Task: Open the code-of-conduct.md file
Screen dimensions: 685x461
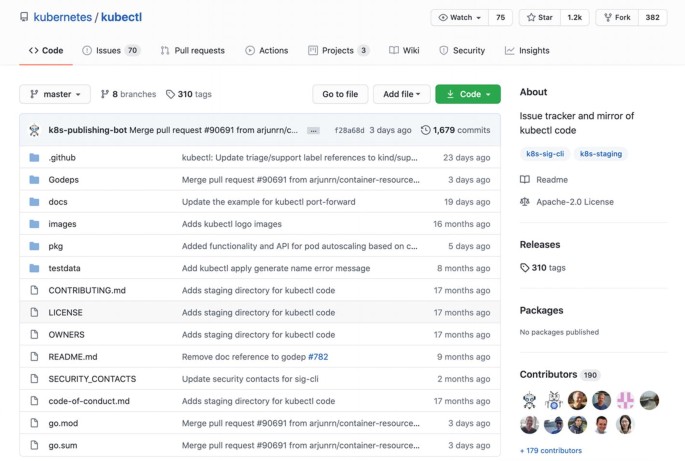Action: (89, 401)
